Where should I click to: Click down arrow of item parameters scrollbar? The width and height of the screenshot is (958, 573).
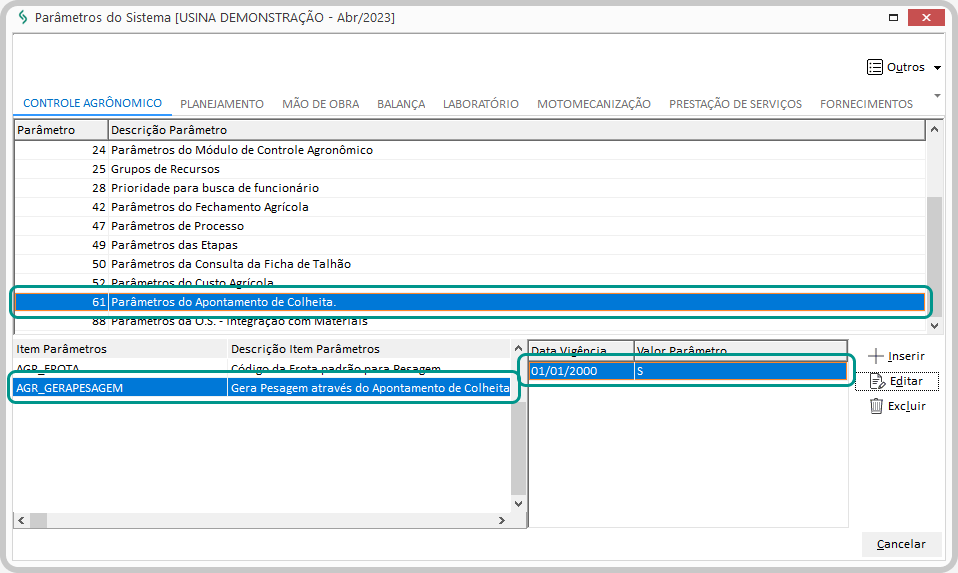click(518, 503)
